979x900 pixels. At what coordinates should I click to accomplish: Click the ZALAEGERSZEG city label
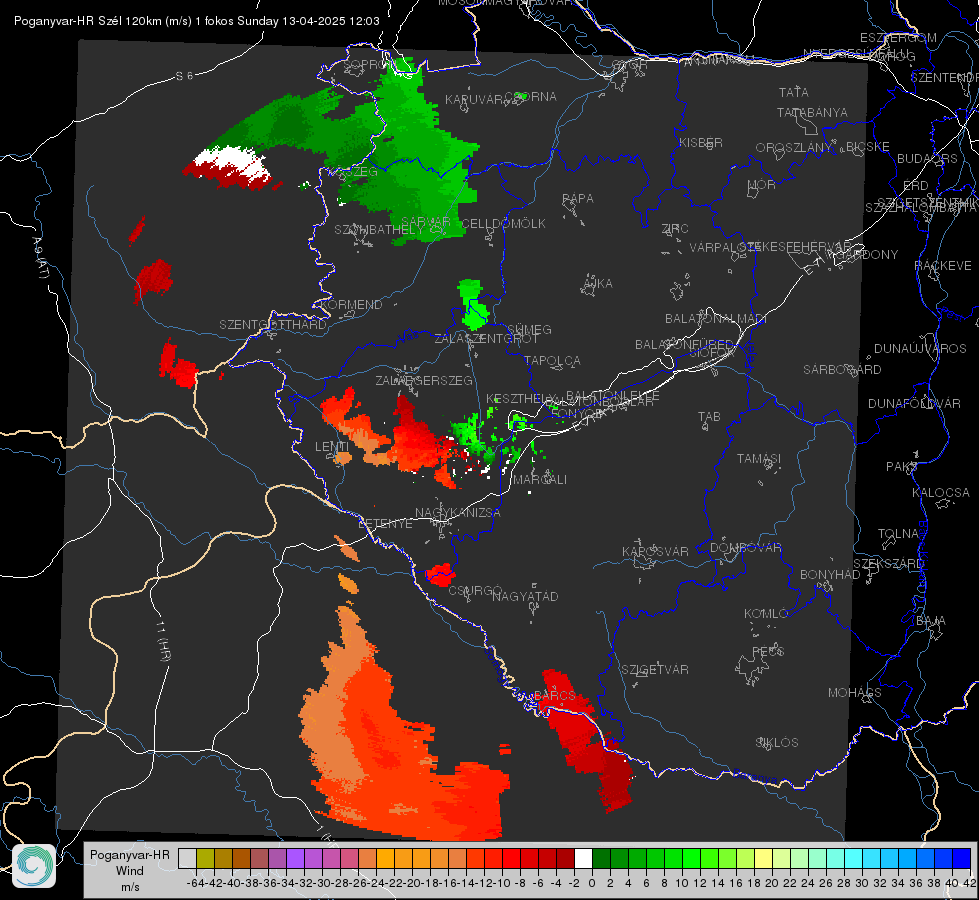click(424, 380)
